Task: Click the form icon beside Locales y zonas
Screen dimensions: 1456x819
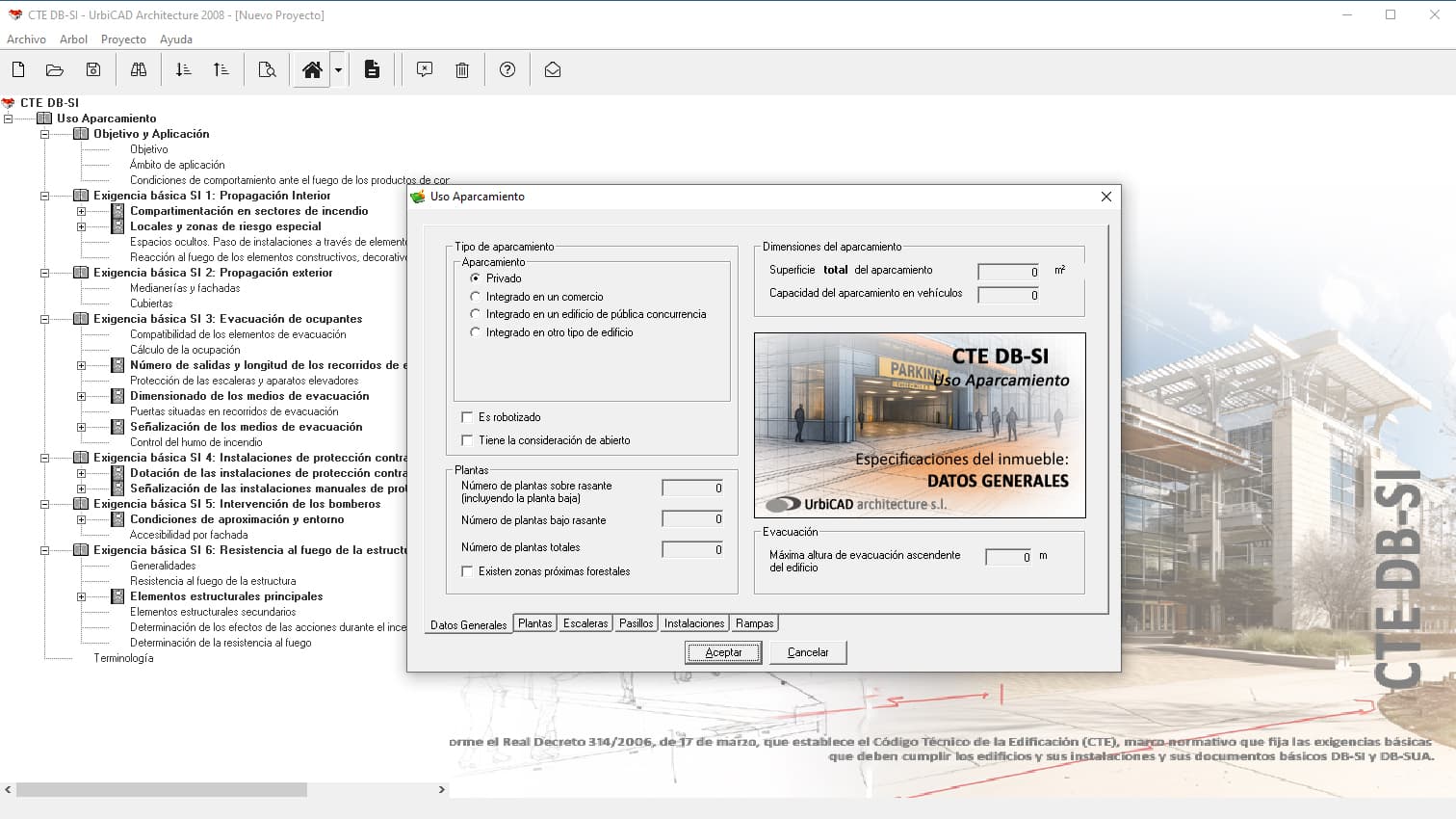Action: [117, 226]
